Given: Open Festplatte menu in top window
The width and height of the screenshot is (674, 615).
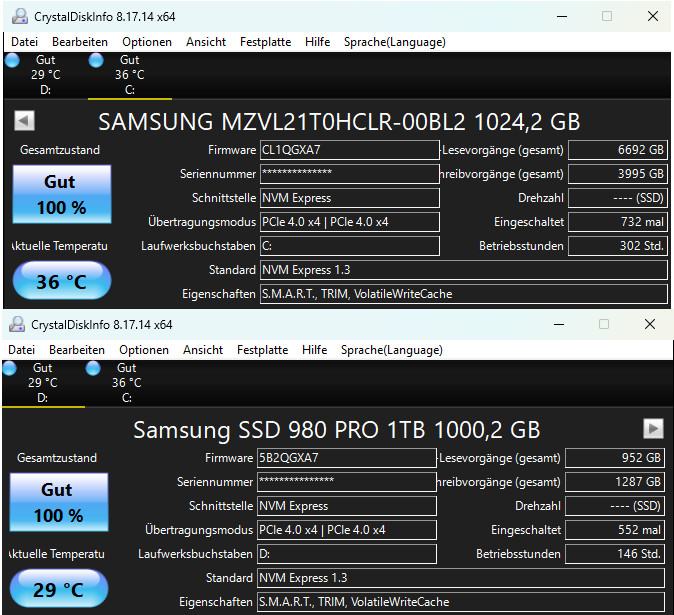Looking at the screenshot, I should (266, 42).
